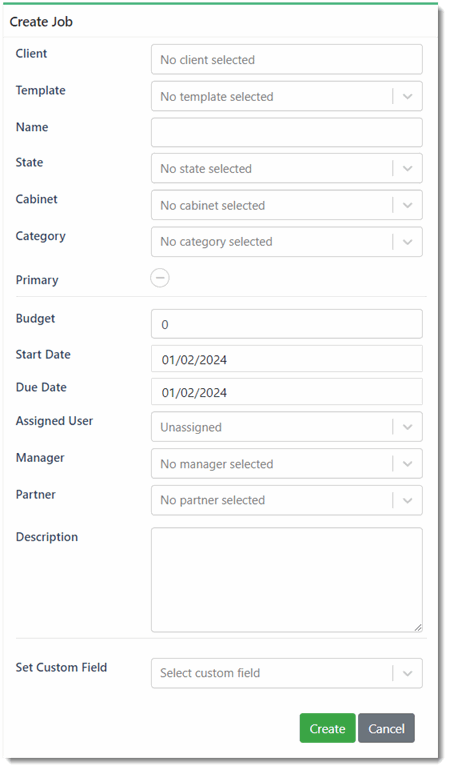This screenshot has height=770, width=450.
Task: Expand the Partner dropdown arrow
Action: coord(407,500)
